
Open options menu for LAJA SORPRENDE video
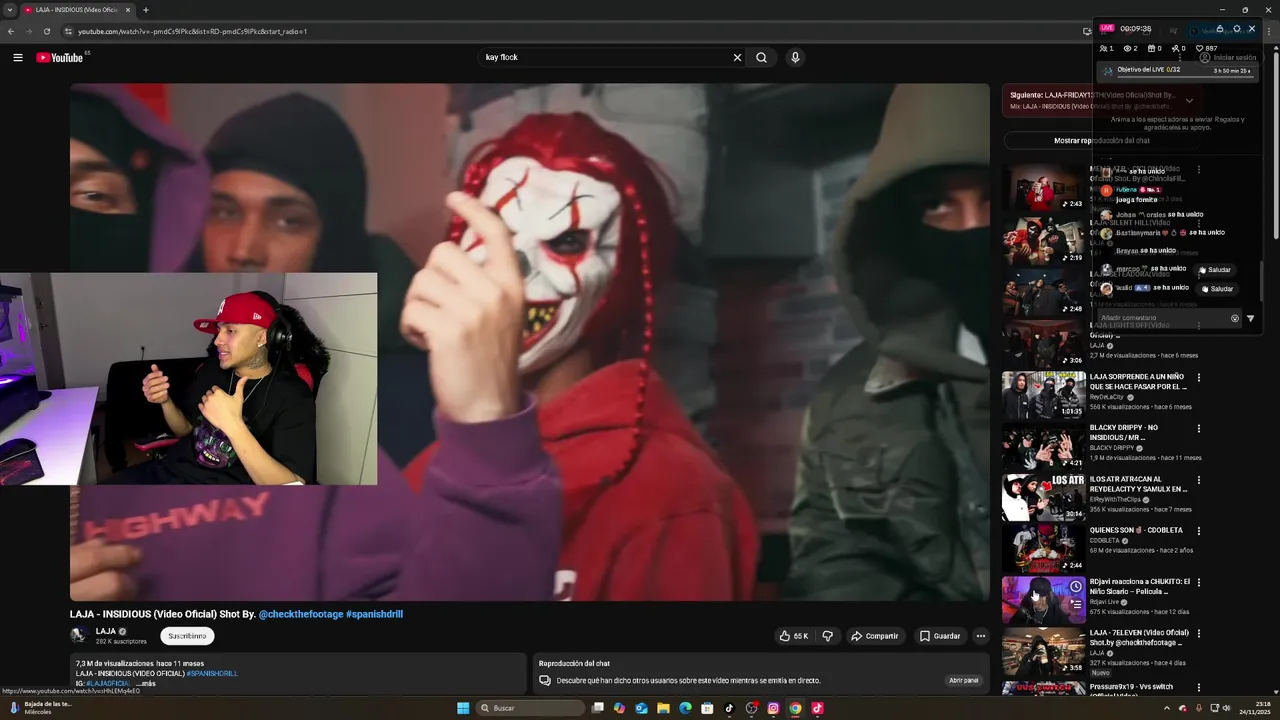click(x=1199, y=377)
